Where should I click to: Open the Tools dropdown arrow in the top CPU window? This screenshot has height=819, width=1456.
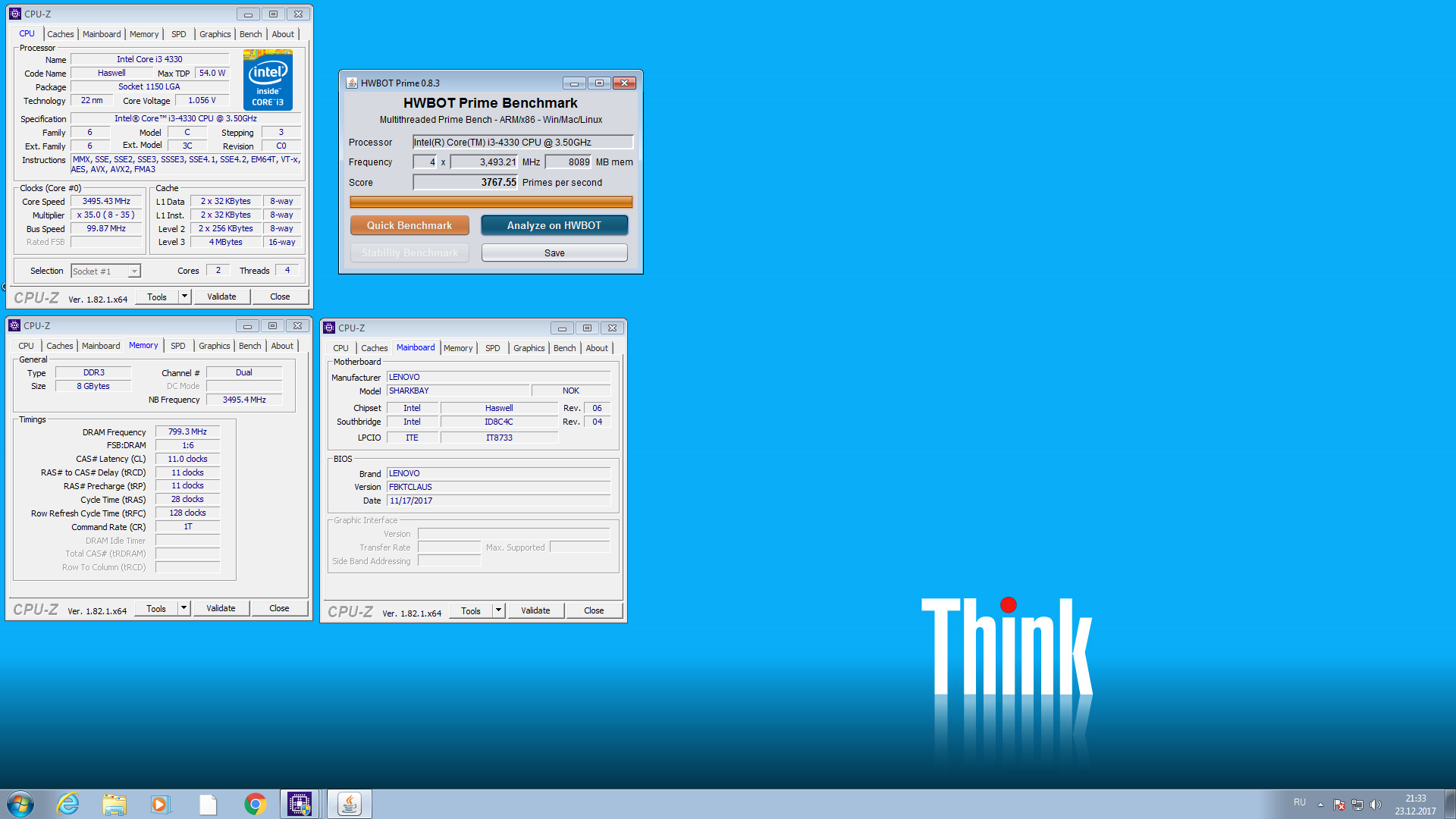[184, 297]
